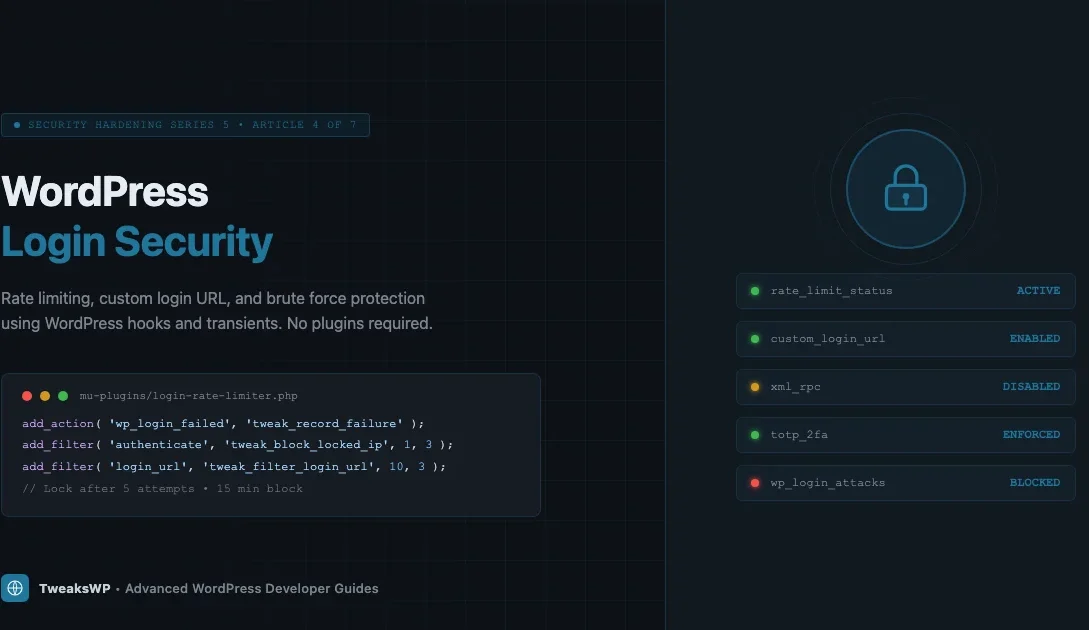Click the green indicator next to totp_2fa

754,434
